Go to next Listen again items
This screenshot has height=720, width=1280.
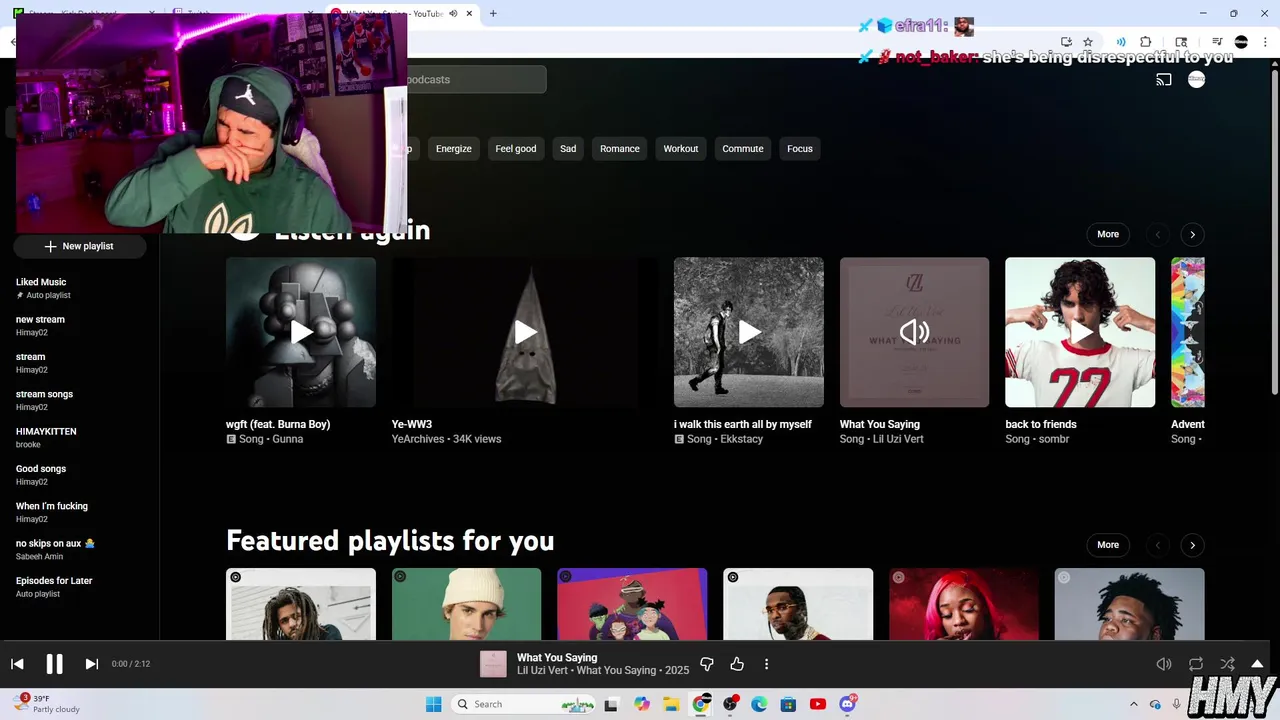pyautogui.click(x=1192, y=234)
